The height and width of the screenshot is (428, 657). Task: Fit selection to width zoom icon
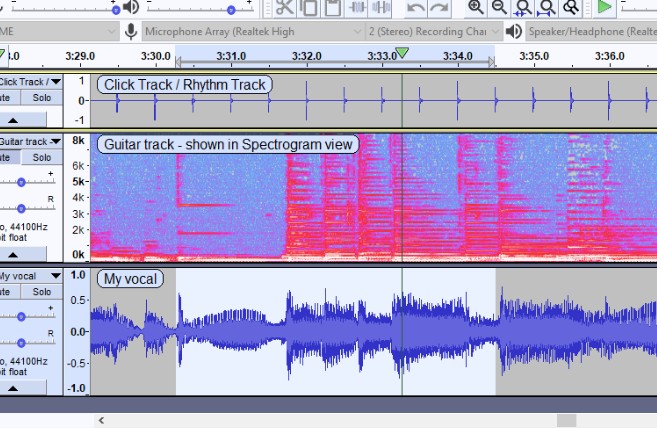[523, 7]
